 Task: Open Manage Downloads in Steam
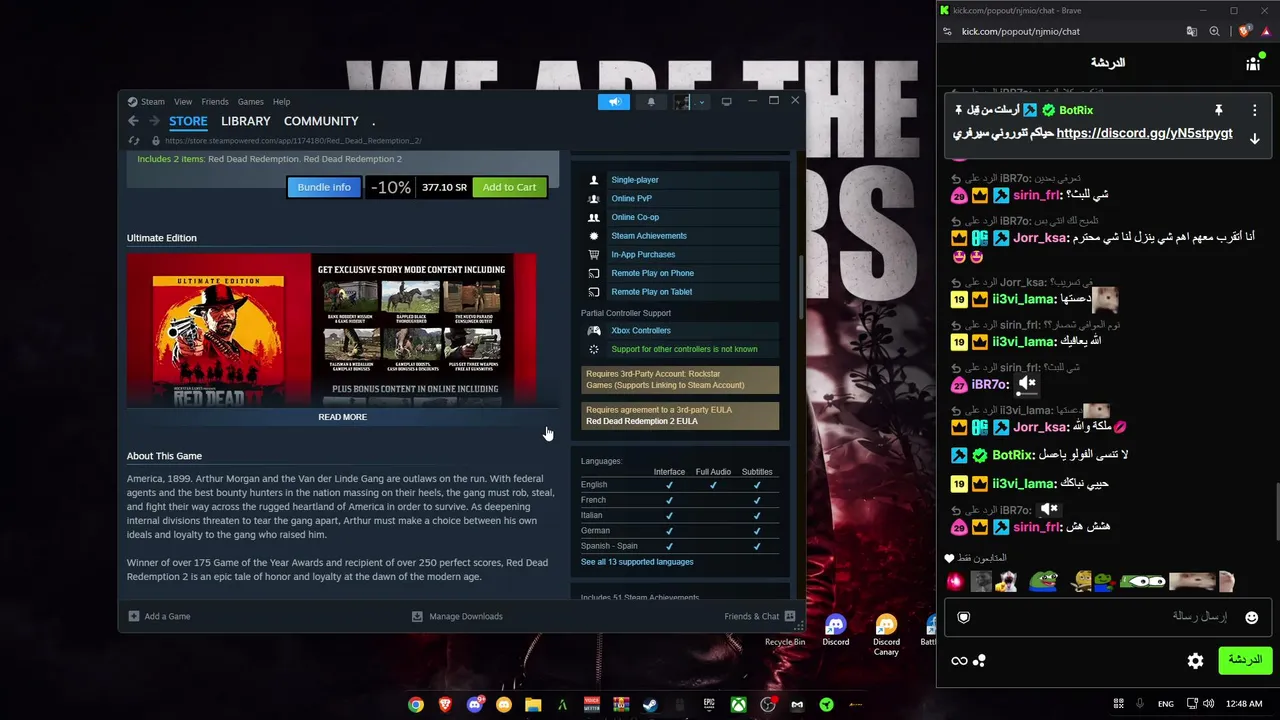click(457, 616)
